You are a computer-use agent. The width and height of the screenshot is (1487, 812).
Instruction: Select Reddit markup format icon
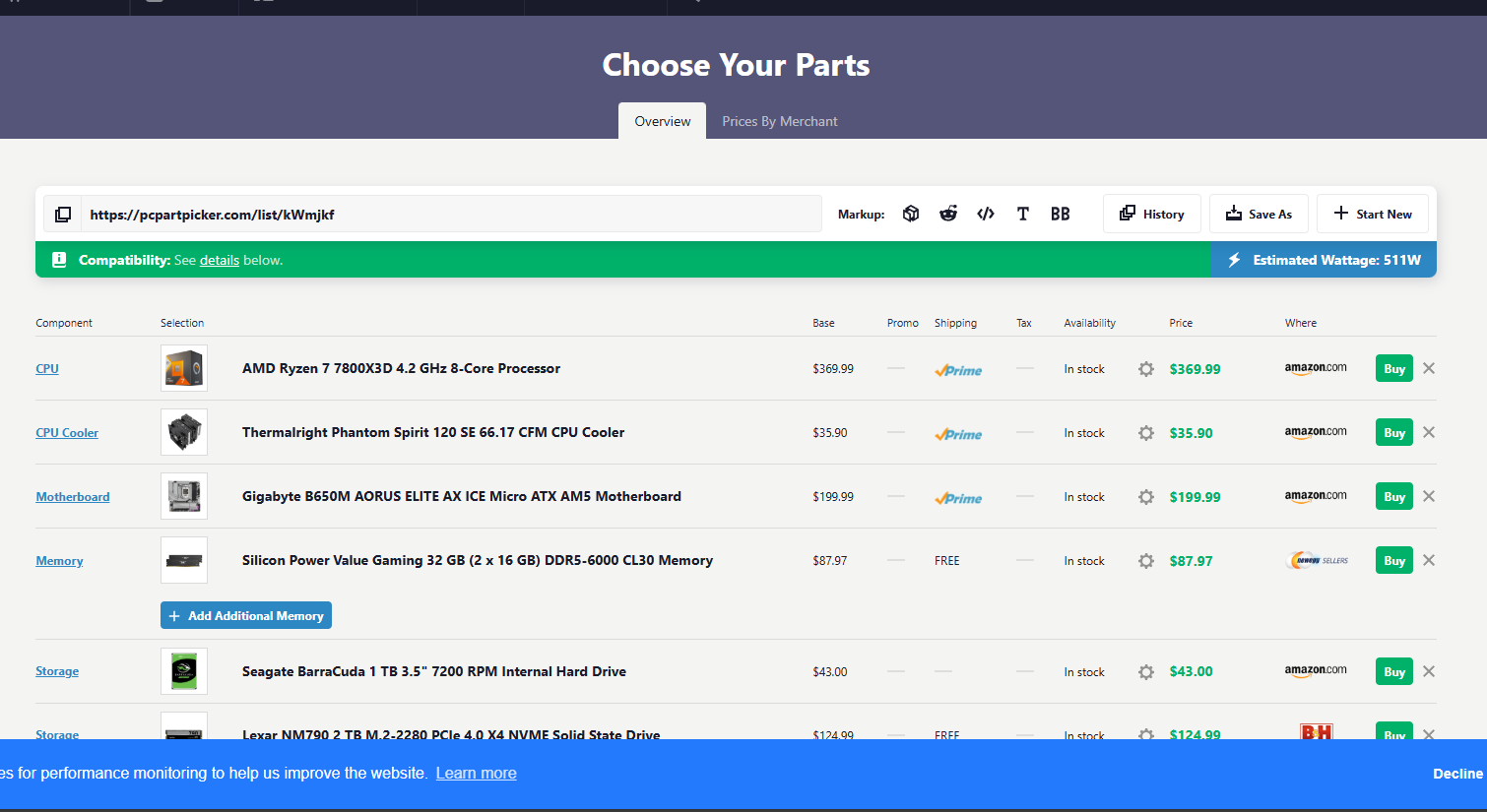point(948,214)
